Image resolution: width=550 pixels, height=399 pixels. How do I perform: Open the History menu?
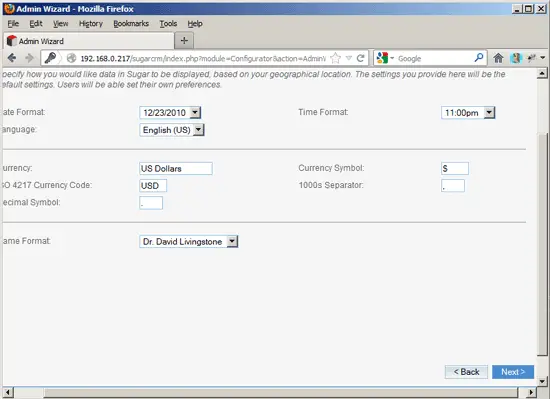[x=90, y=23]
